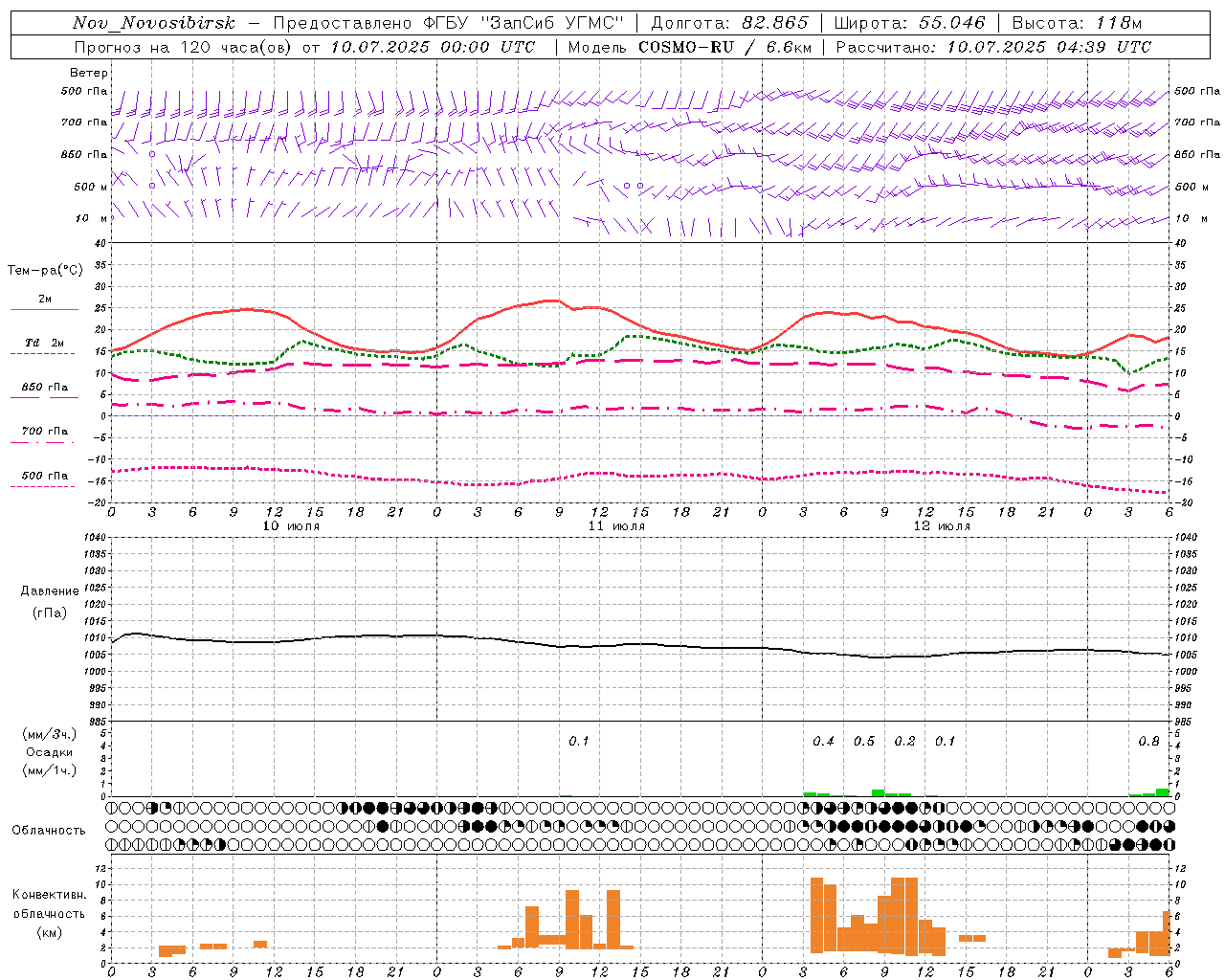Click the forecast start time '10.07.2025 00:00 UTC'
1225x980 pixels.
point(433,47)
